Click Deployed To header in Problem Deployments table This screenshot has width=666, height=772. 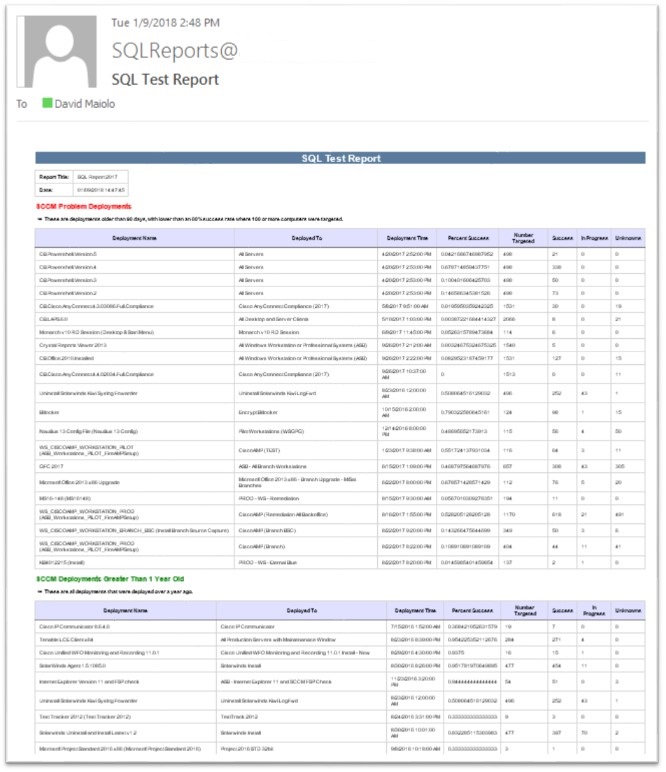(306, 238)
